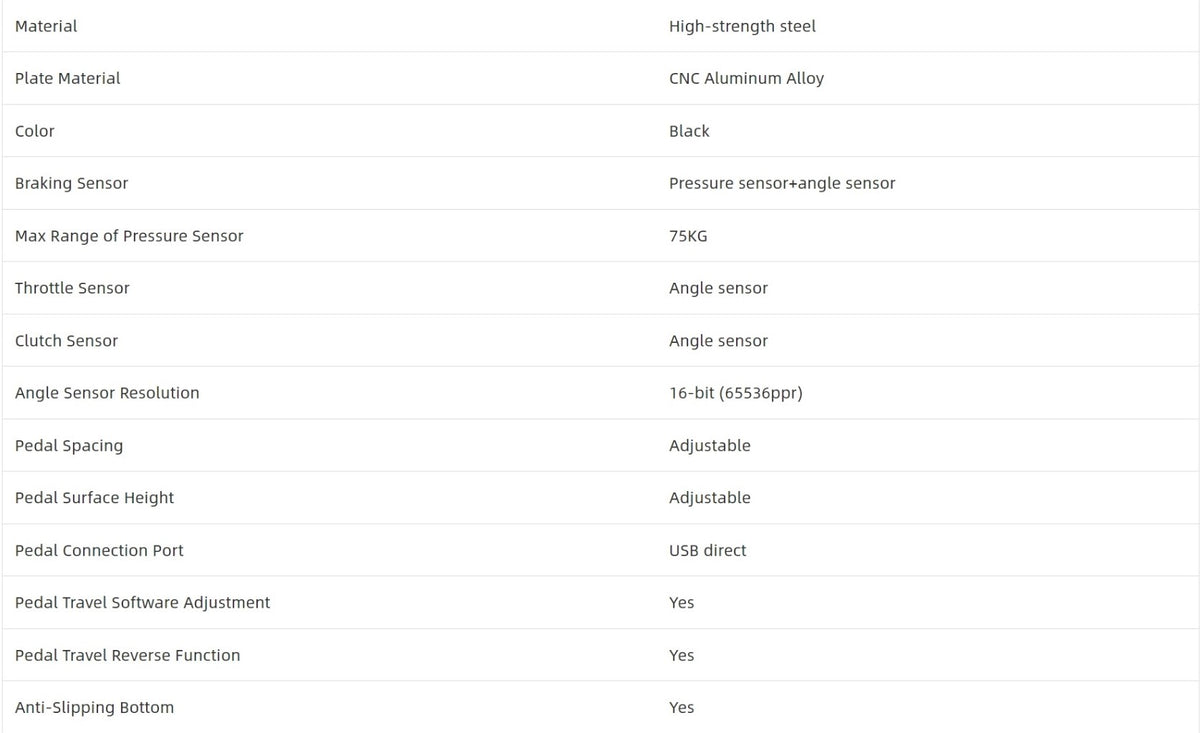Screen dimensions: 1200x733
Task: Click the 'Color' row label
Action: pos(35,131)
